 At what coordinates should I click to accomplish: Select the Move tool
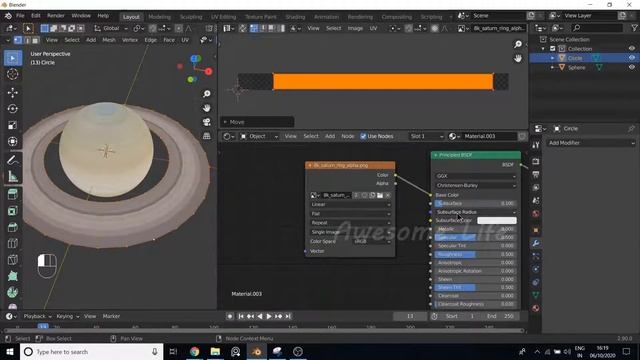[x=13, y=93]
